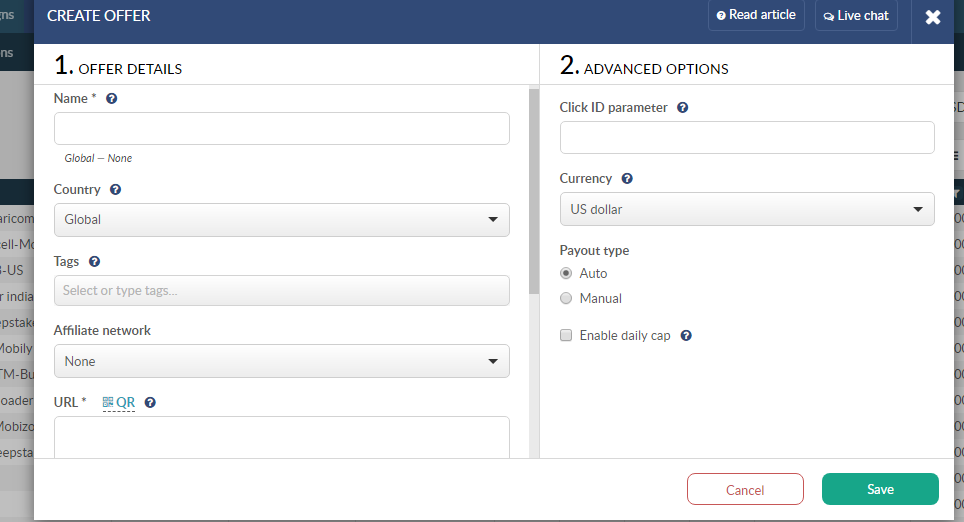Cancel the offer creation
Screen dimensions: 964x522
pyautogui.click(x=745, y=490)
